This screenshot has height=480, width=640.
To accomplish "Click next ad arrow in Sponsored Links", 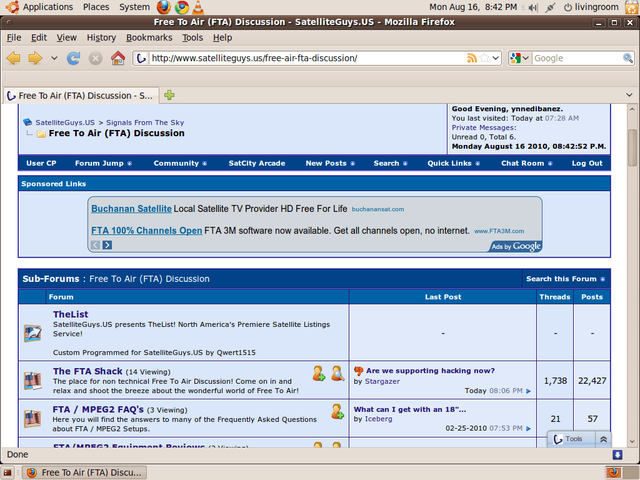I will (x=107, y=245).
